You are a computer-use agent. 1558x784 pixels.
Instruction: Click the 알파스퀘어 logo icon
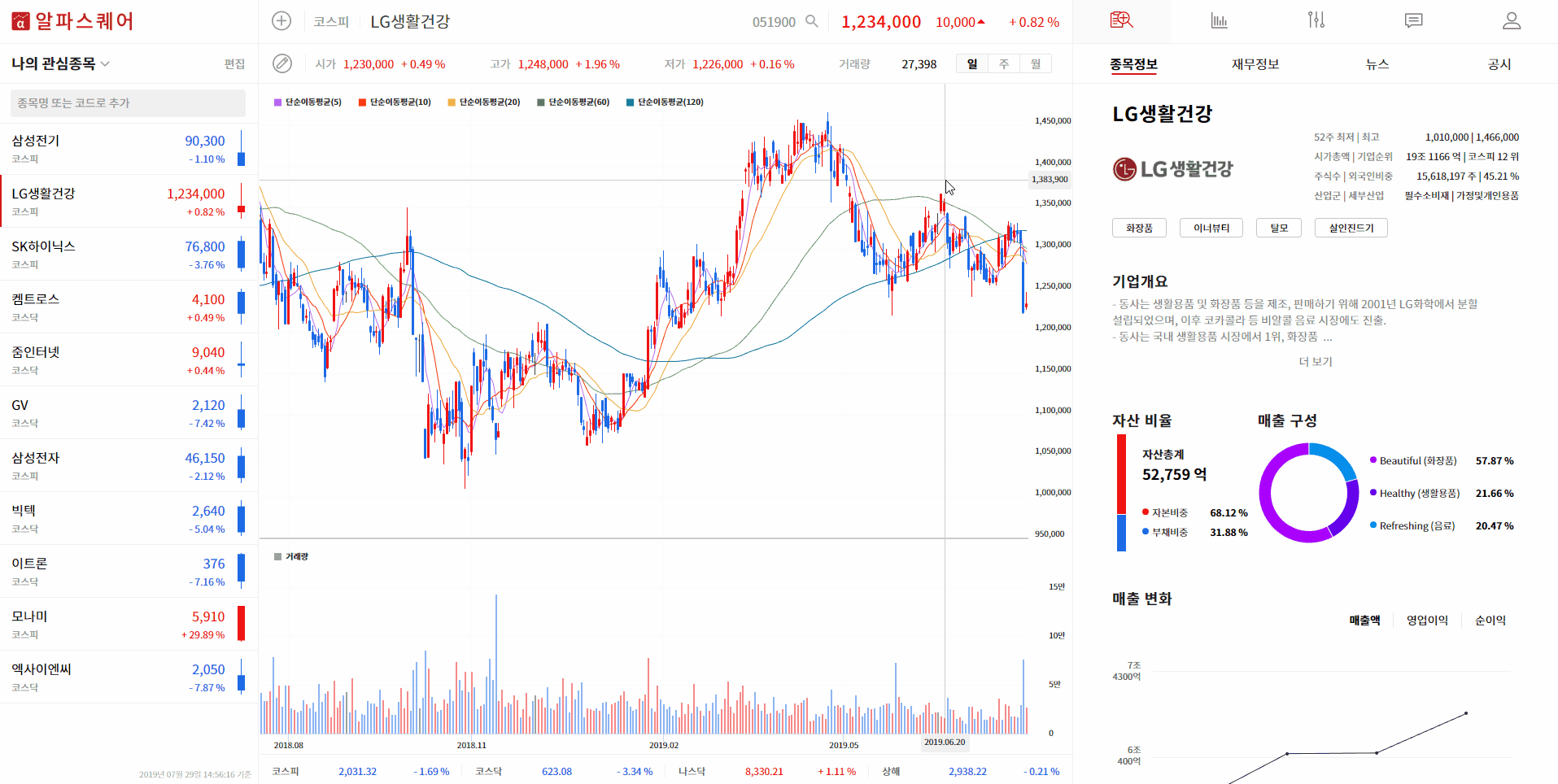20,21
